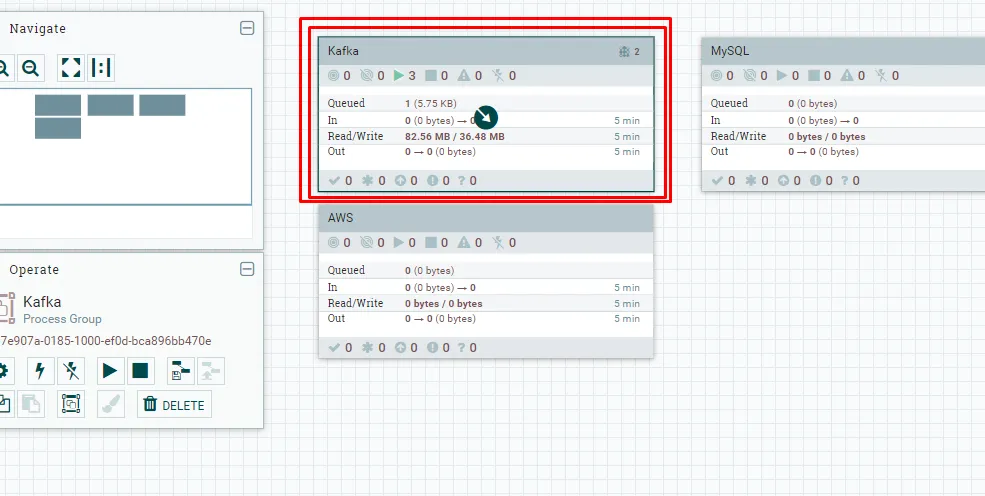Click AWS transmitting ports icon
The height and width of the screenshot is (496, 985).
(334, 242)
